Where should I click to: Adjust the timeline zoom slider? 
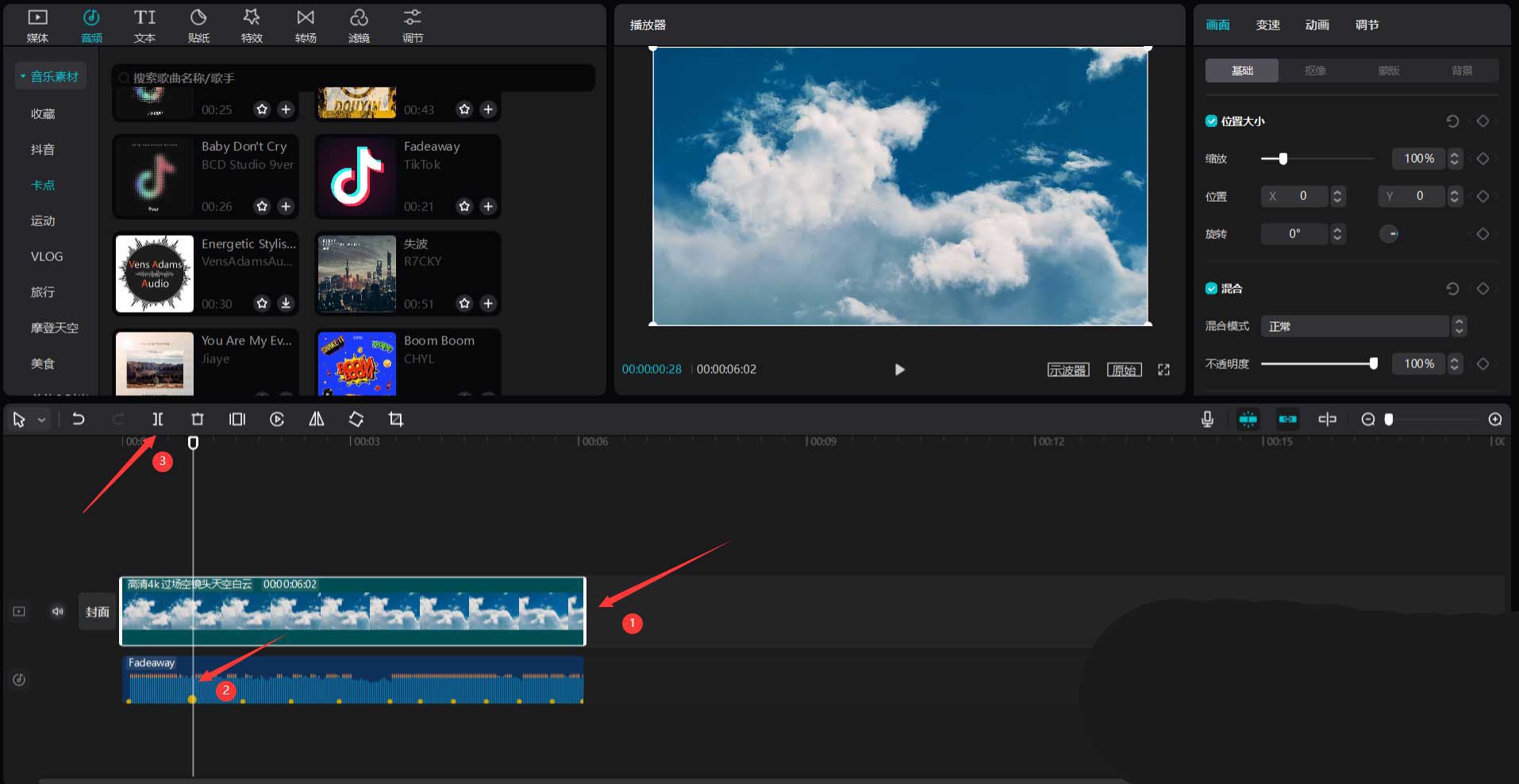tap(1389, 419)
